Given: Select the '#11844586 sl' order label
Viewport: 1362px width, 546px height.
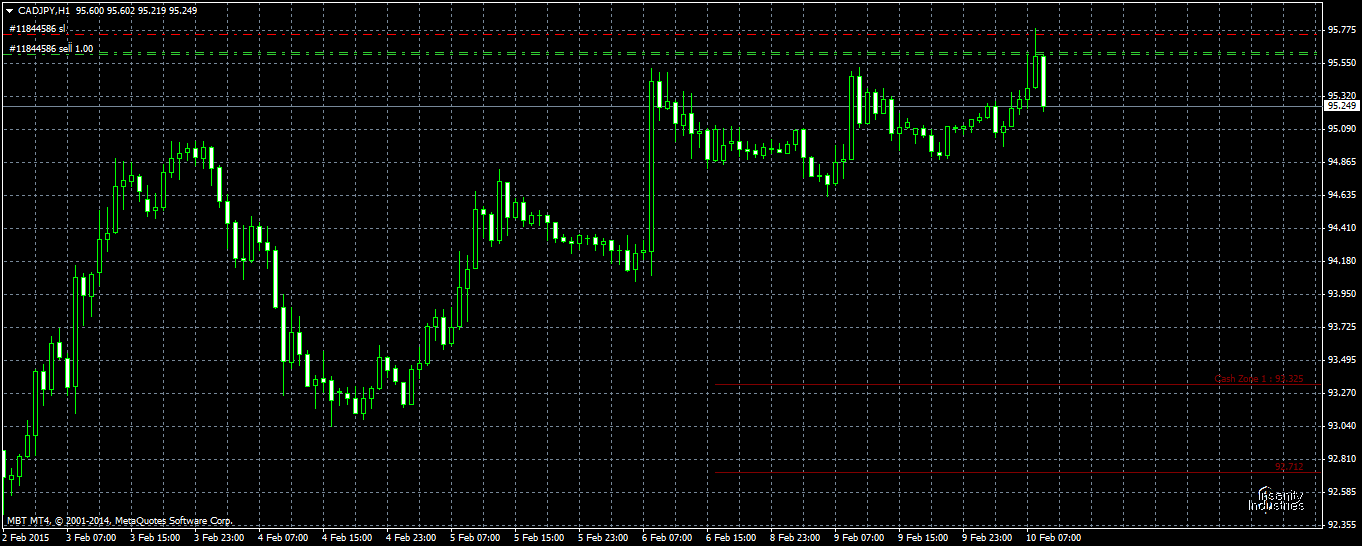Looking at the screenshot, I should click(x=37, y=29).
